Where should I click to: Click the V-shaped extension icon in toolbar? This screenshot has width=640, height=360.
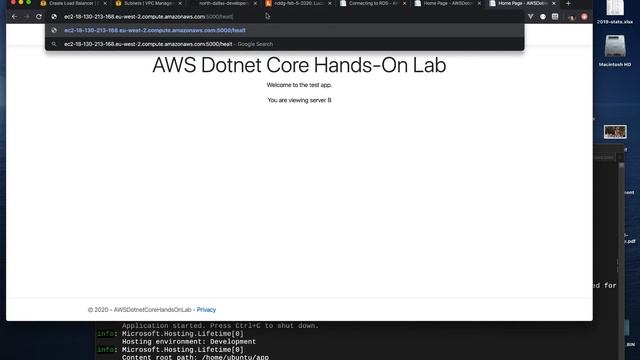530,17
